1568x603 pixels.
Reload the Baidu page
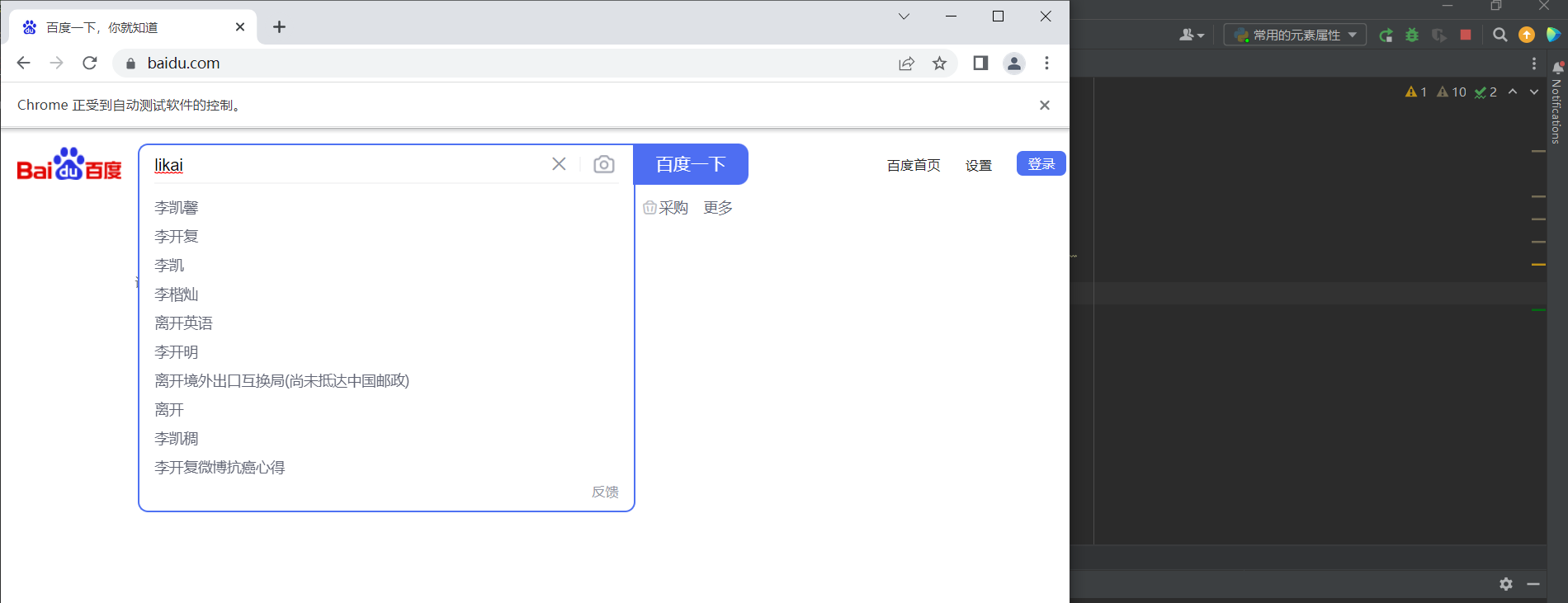[90, 63]
